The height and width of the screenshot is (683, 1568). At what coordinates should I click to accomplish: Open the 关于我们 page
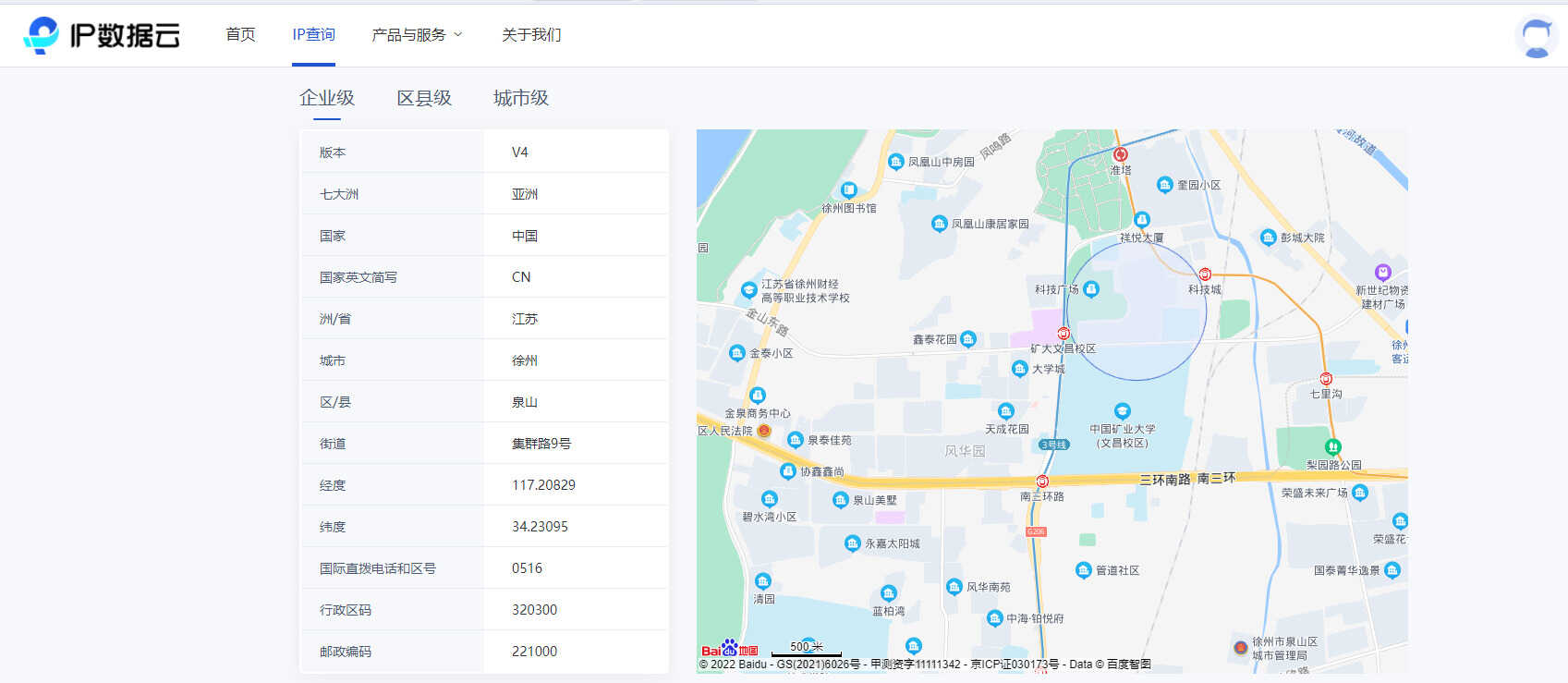point(531,35)
